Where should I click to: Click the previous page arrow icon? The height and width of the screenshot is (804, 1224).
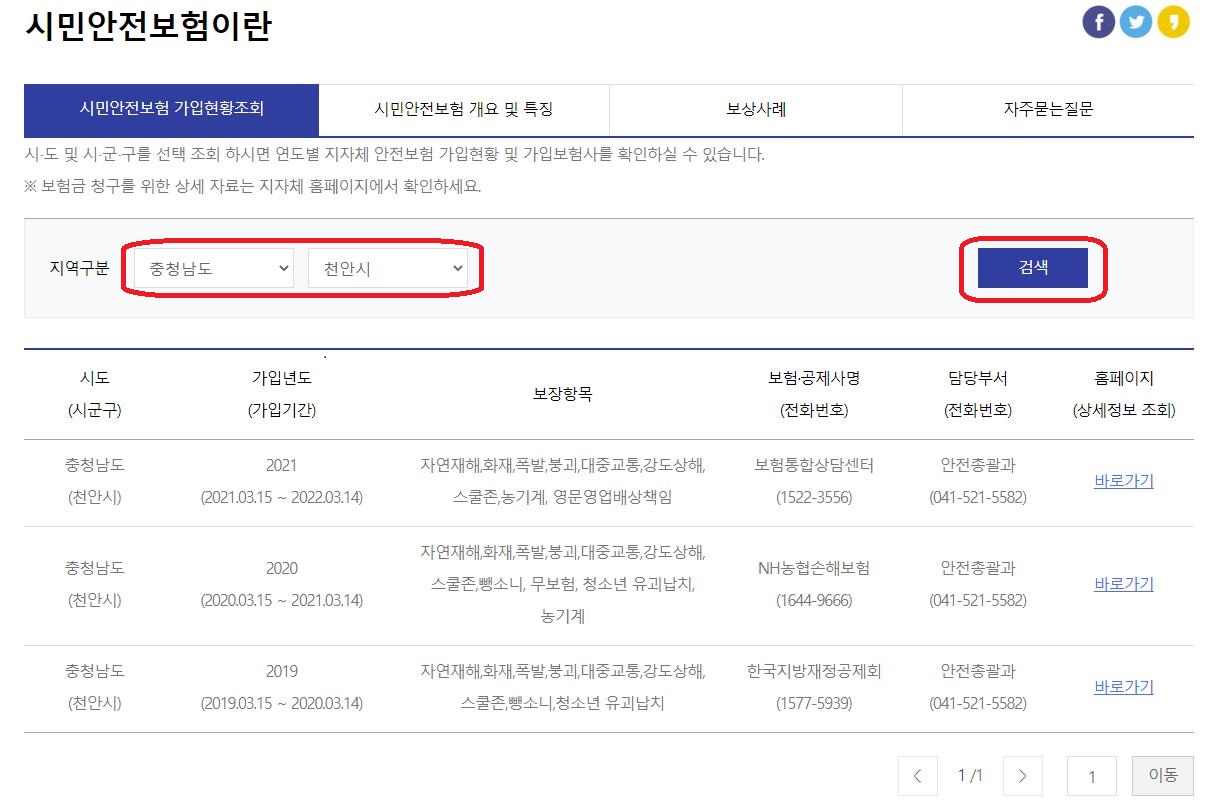[x=918, y=775]
